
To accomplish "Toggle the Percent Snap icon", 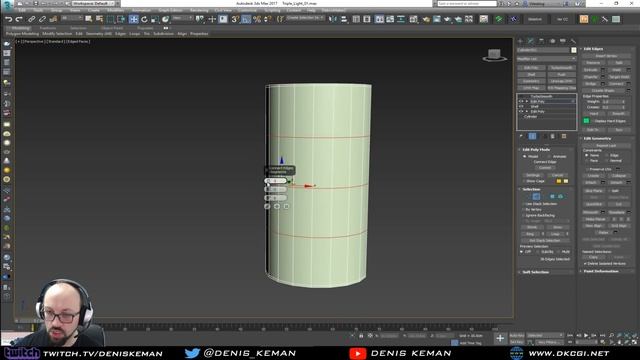I will point(257,19).
